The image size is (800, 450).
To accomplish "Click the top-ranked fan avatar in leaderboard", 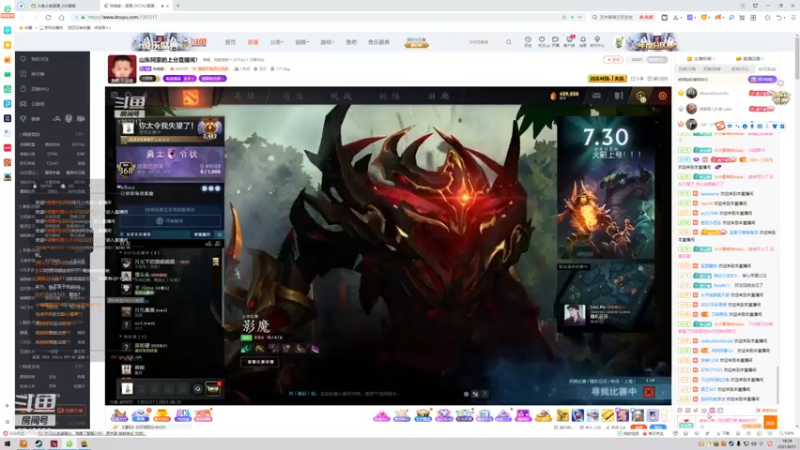I will pyautogui.click(x=691, y=93).
